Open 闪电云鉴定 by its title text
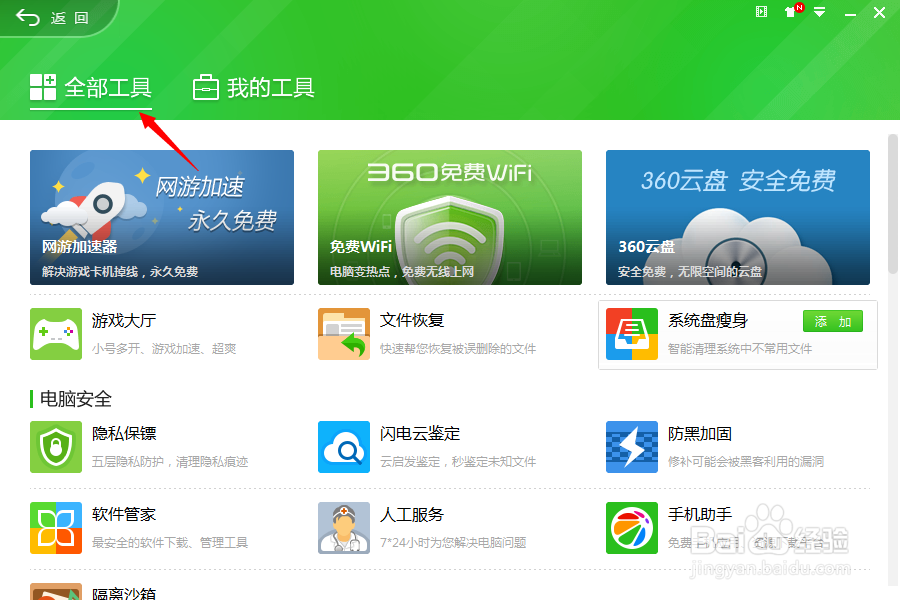 [x=420, y=433]
